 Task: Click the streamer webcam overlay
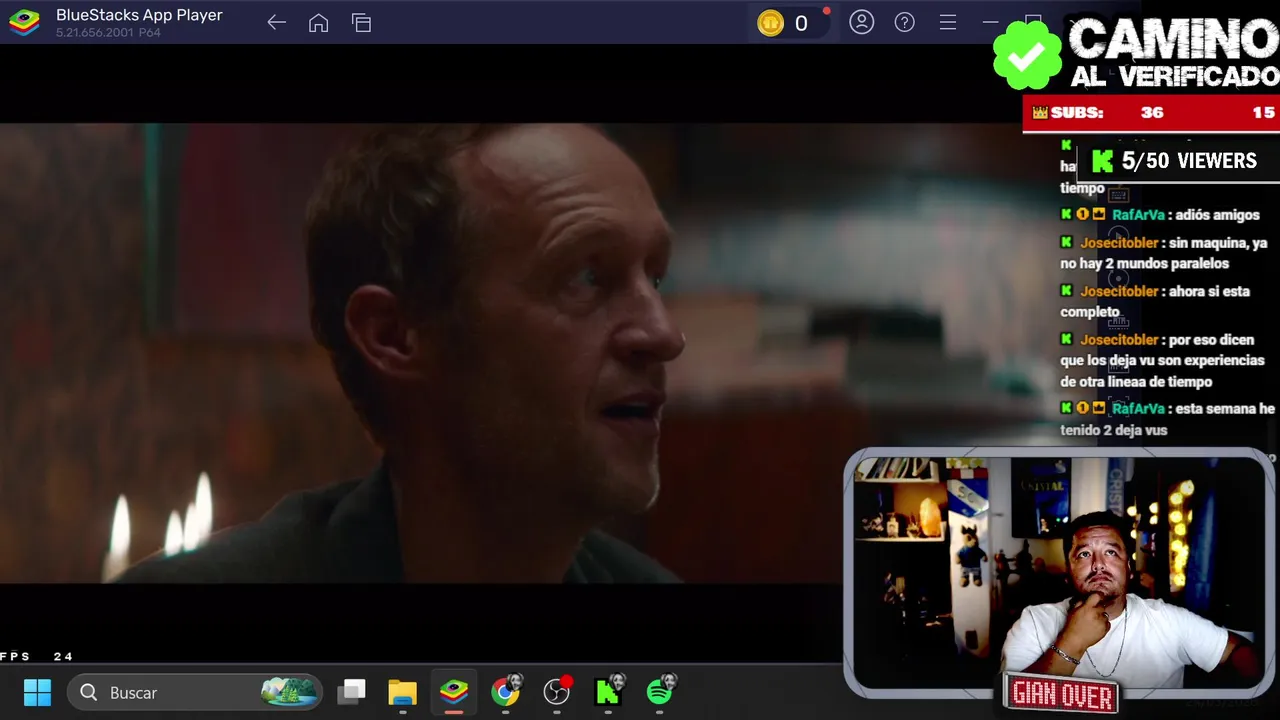click(x=1060, y=573)
